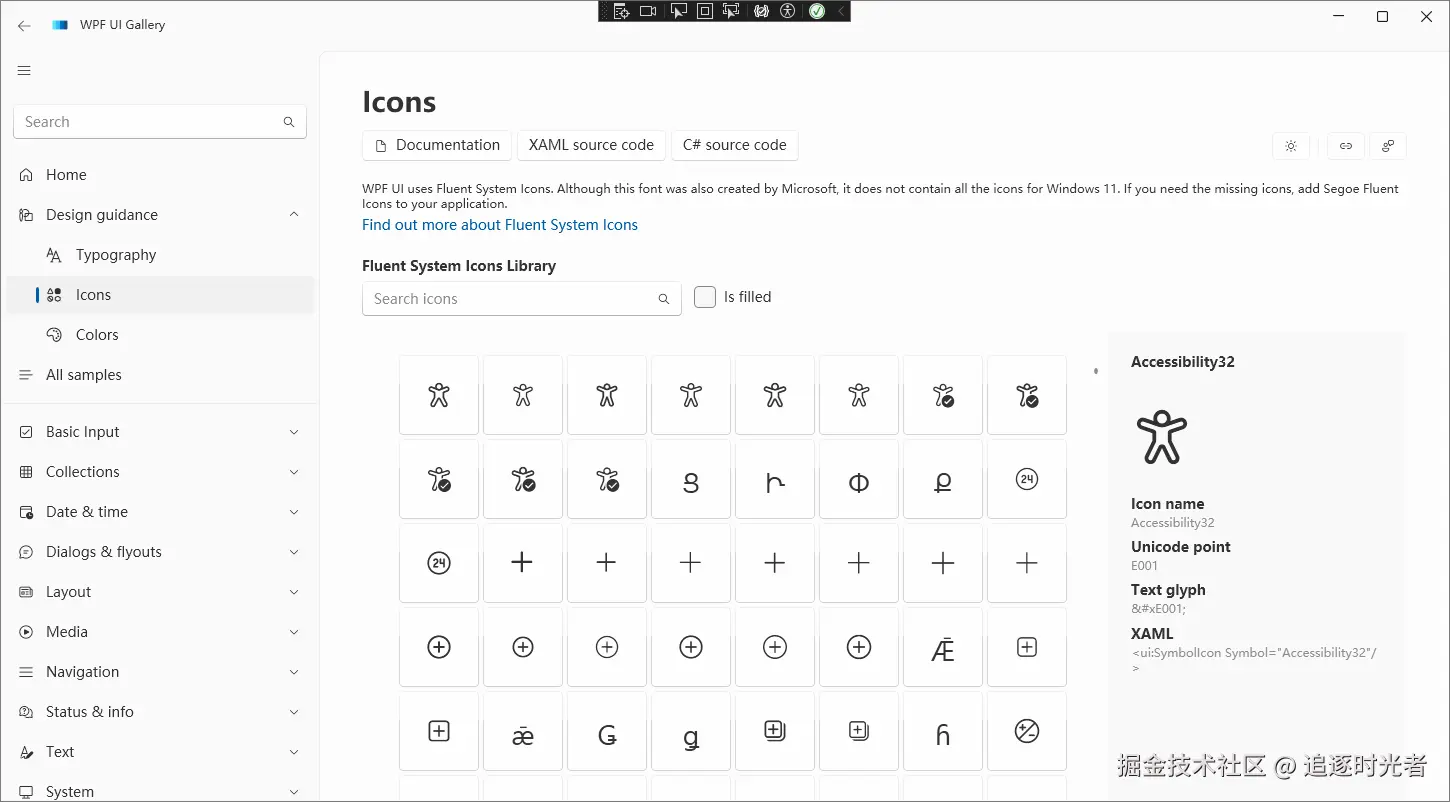Pick the circled 24 icon beside bold plus

tap(439, 563)
